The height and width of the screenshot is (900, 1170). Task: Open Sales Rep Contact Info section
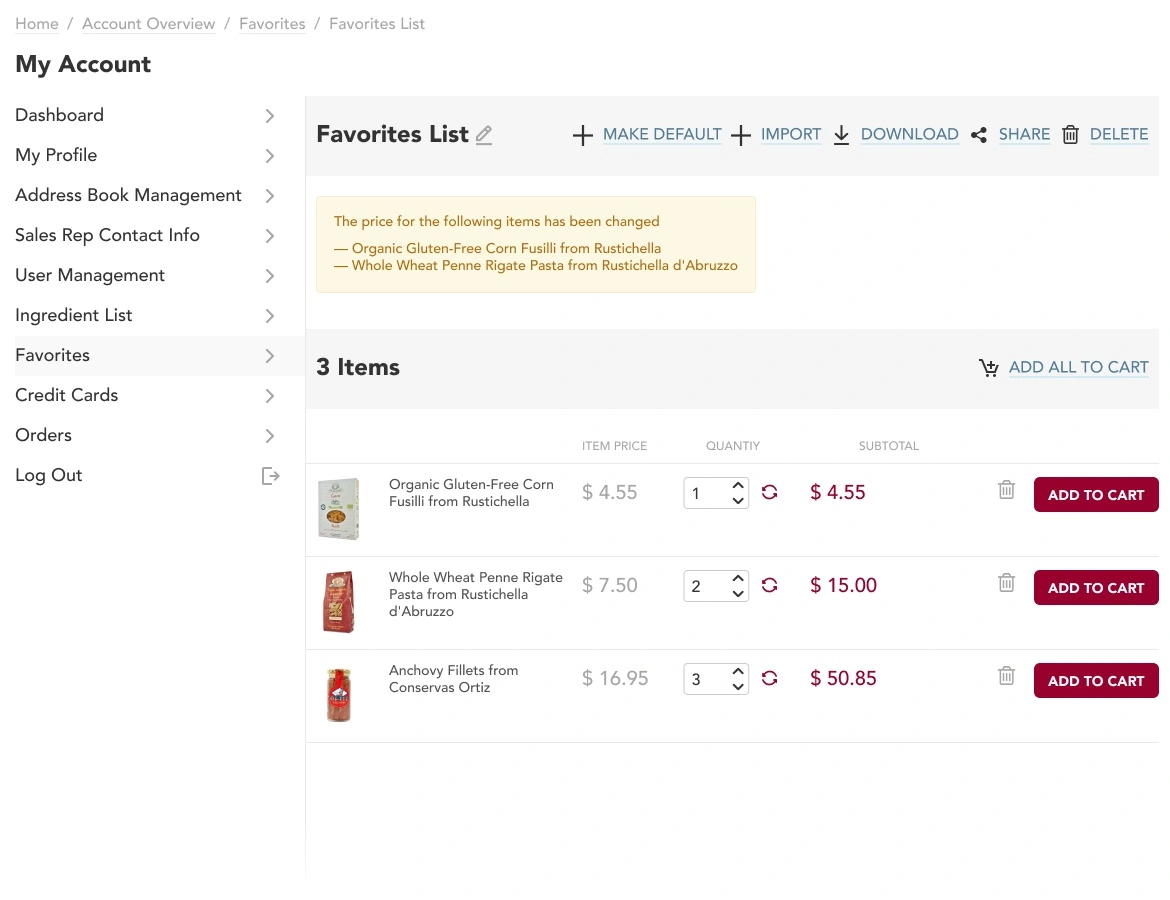(x=107, y=235)
